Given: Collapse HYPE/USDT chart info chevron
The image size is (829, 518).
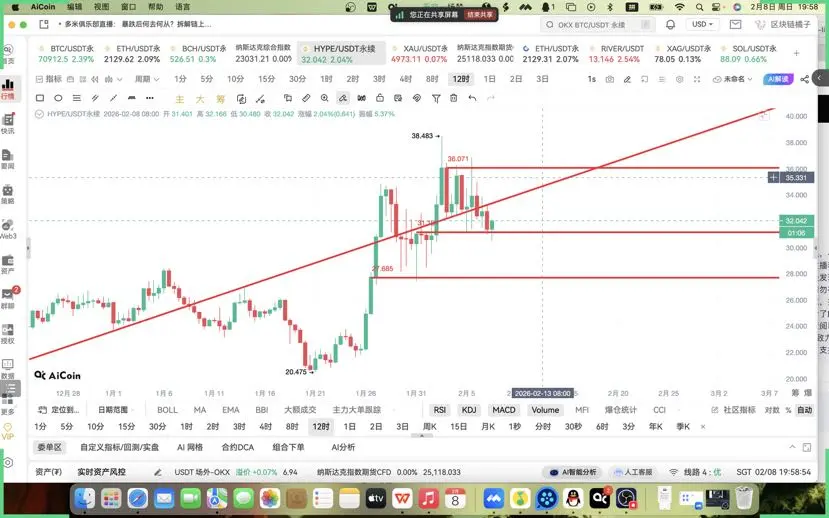Looking at the screenshot, I should (x=39, y=114).
